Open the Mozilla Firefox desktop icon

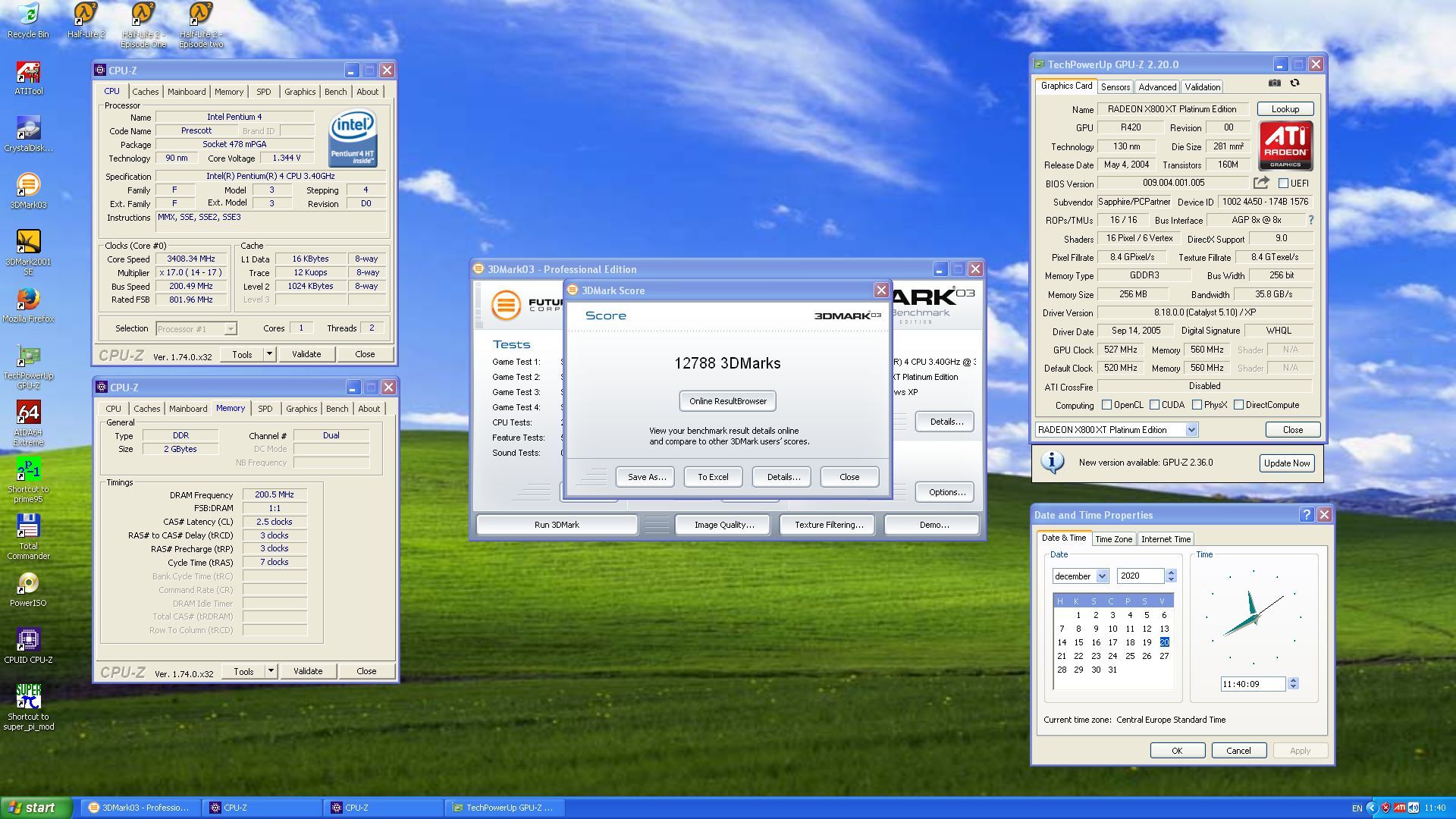[28, 305]
